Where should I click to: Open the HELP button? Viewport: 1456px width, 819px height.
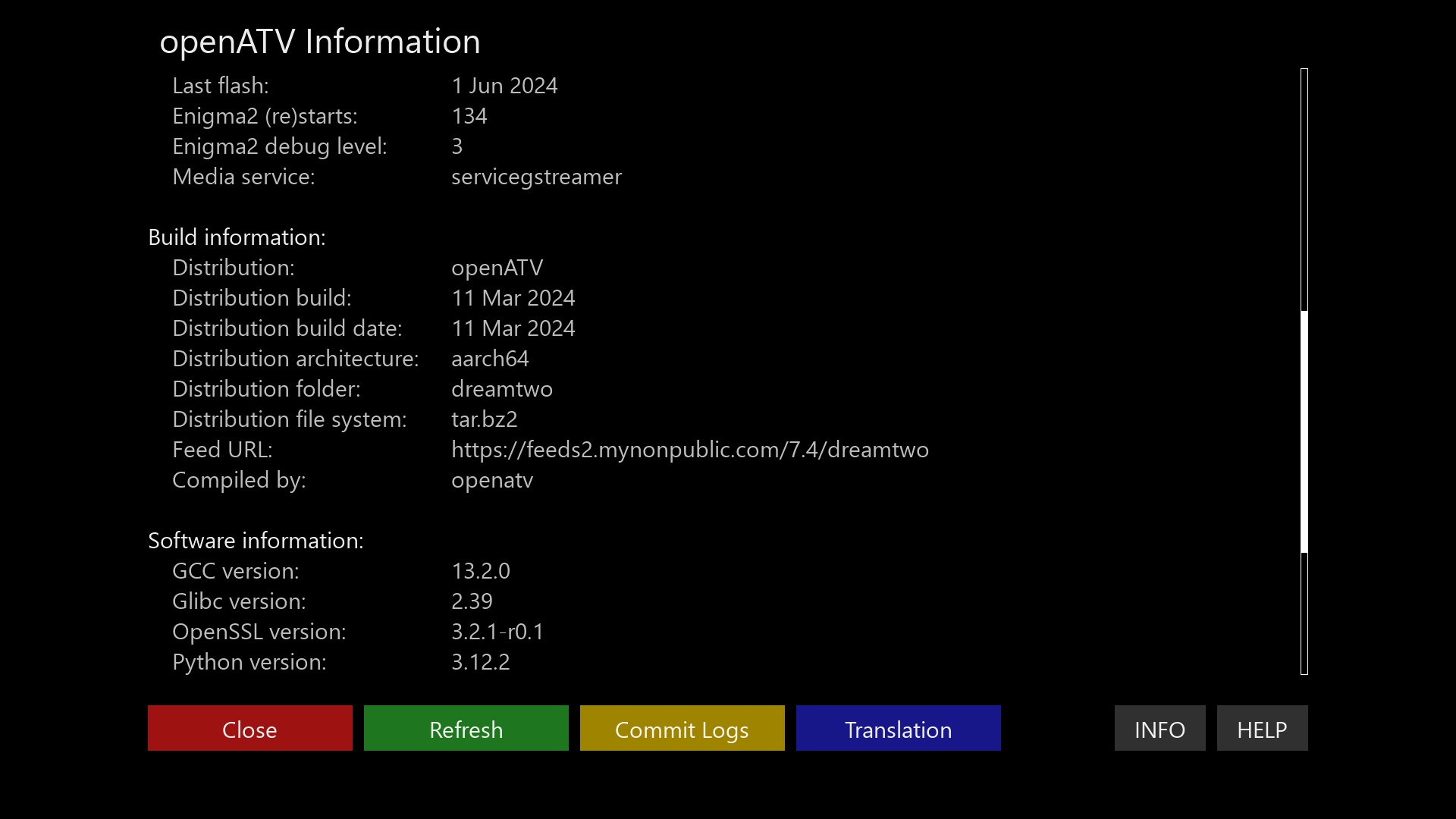(1263, 728)
